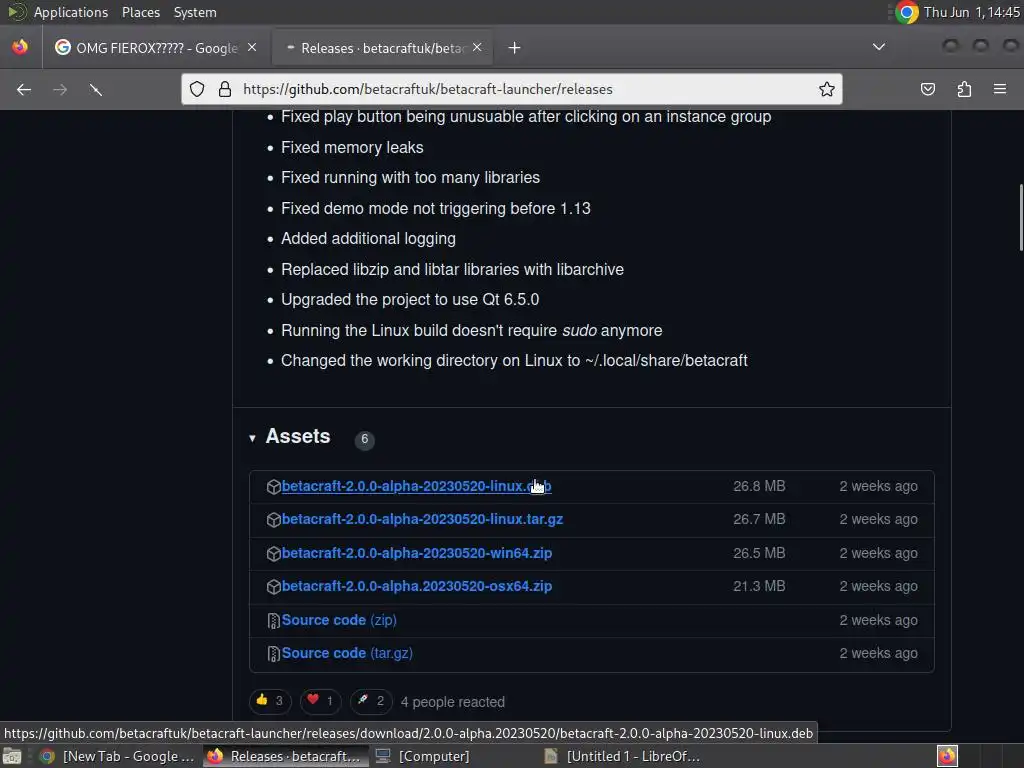Click the page vertical scrollbar thumb
Image resolution: width=1024 pixels, height=768 pixels.
pos(1021,217)
